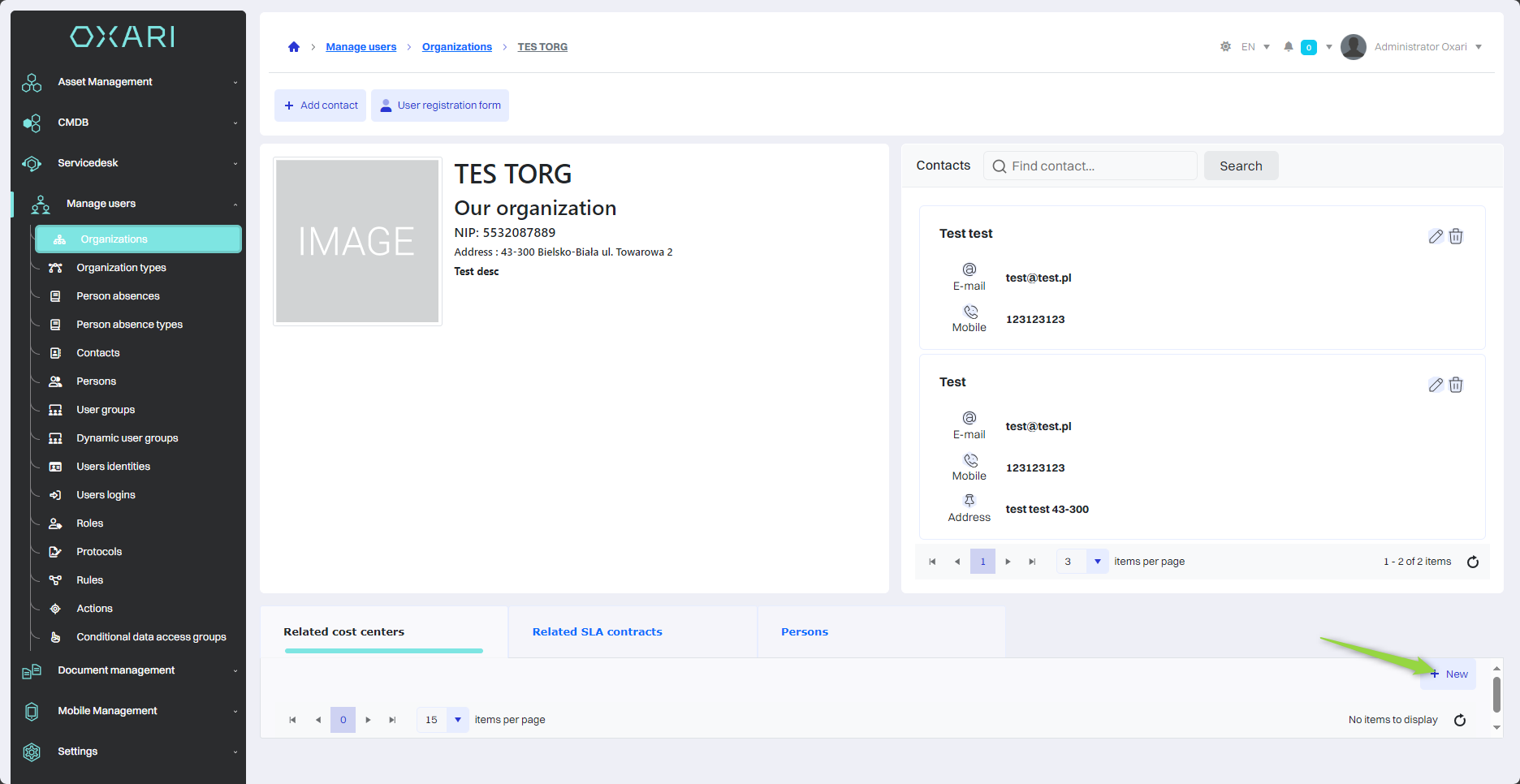The image size is (1520, 784).
Task: Click the Find contact search field
Action: tap(1092, 166)
